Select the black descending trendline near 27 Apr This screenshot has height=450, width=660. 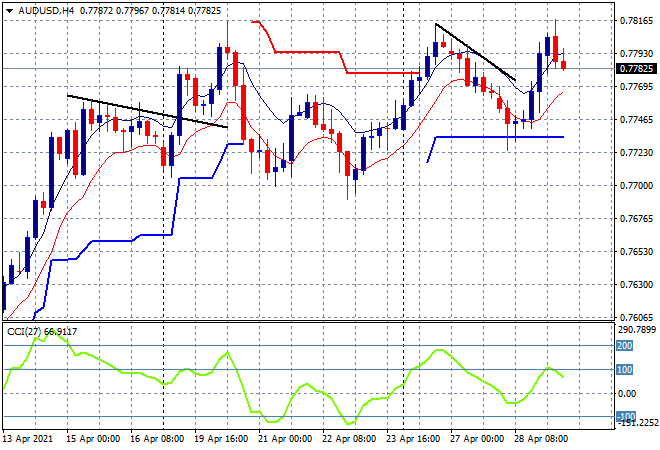476,52
